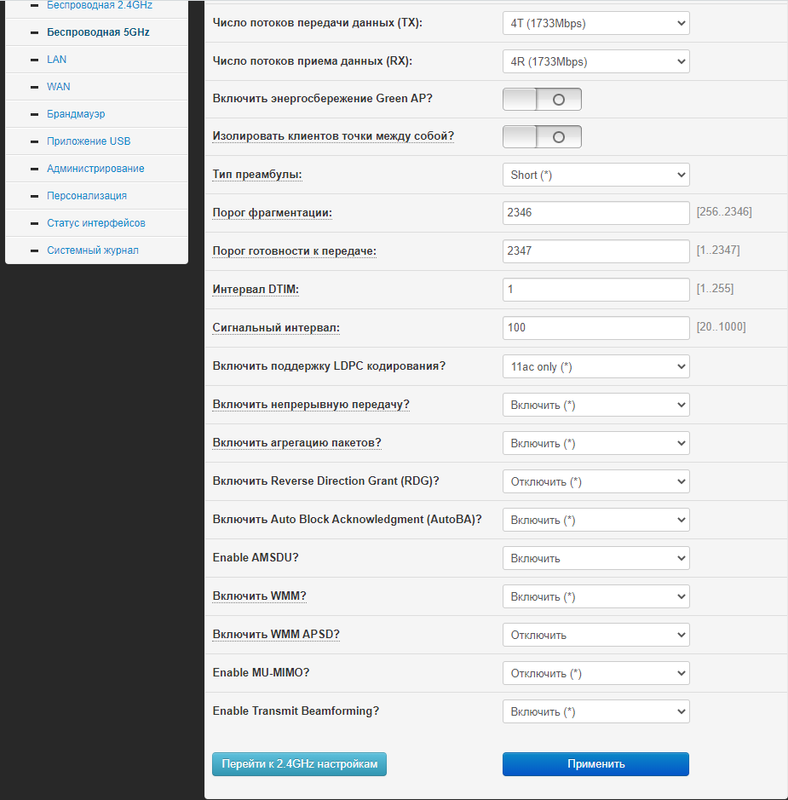Click the Порог фрагментации input field
The width and height of the screenshot is (788, 800).
coord(596,213)
